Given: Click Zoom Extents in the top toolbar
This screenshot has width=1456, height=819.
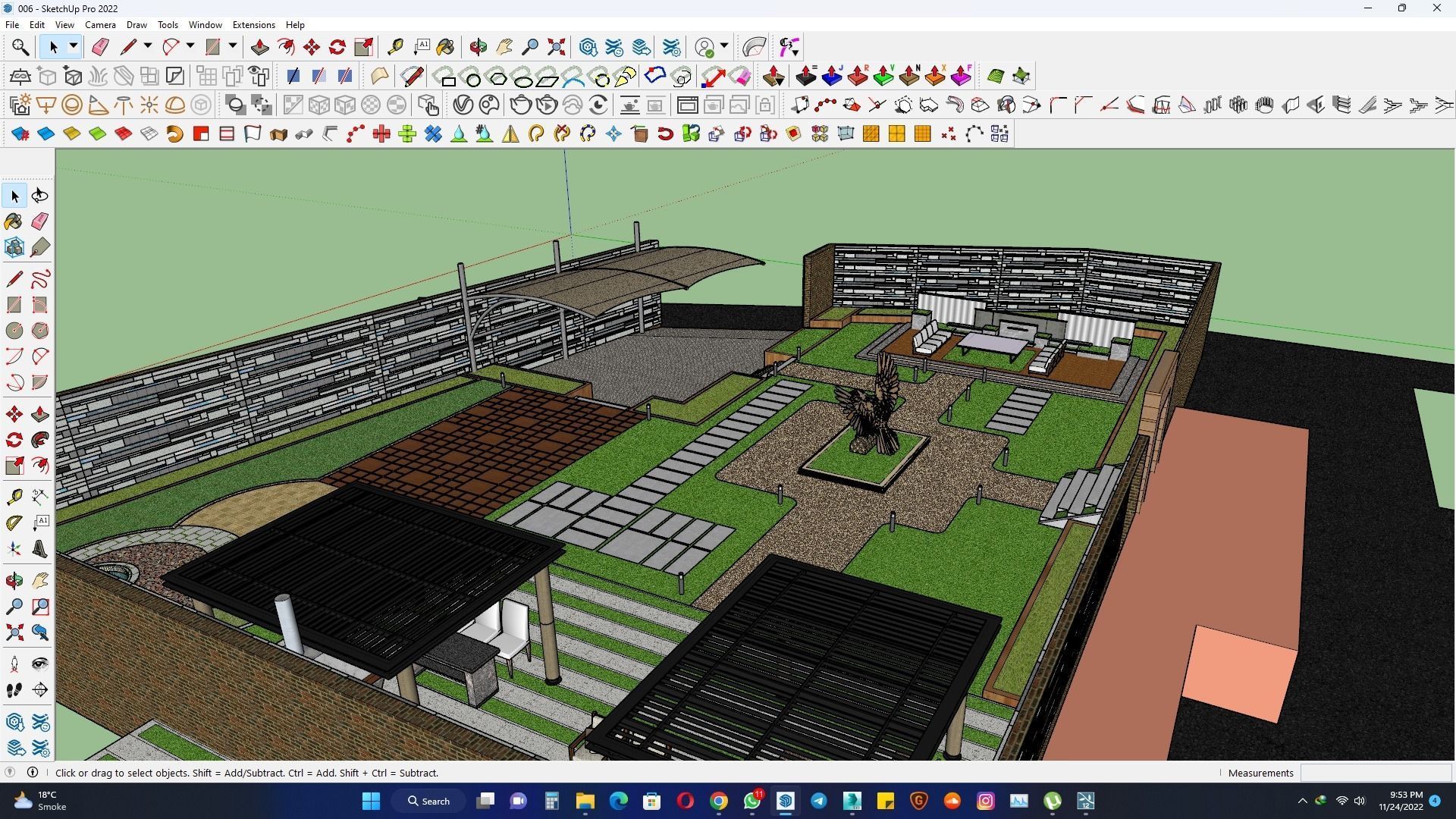Looking at the screenshot, I should point(557,47).
